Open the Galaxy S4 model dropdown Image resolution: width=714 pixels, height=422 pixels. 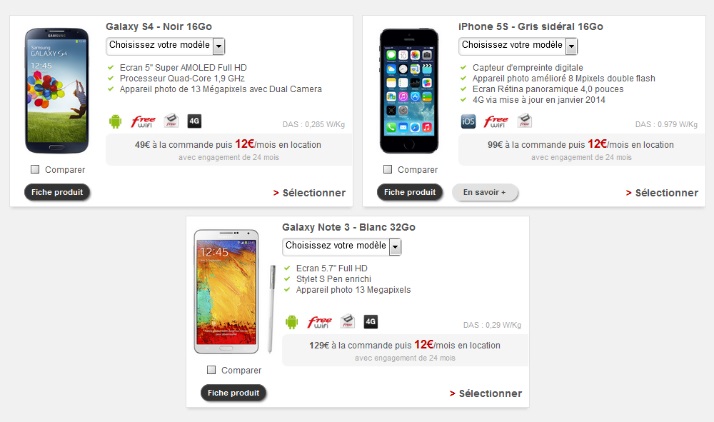pos(166,46)
